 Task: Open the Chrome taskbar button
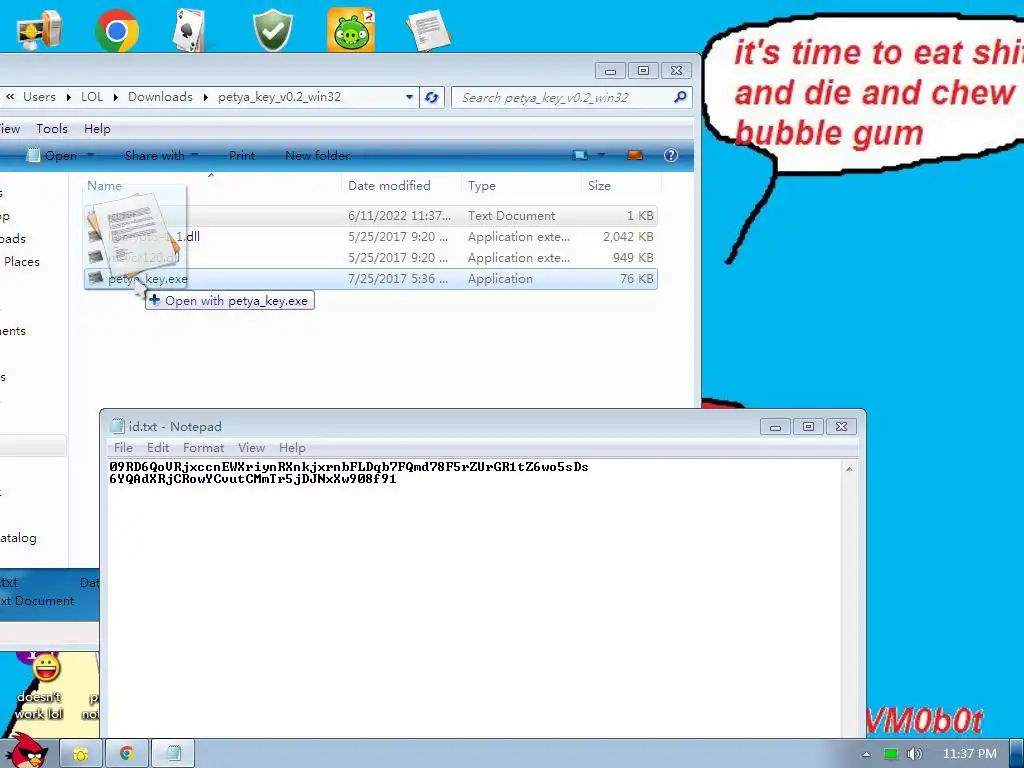pos(127,754)
